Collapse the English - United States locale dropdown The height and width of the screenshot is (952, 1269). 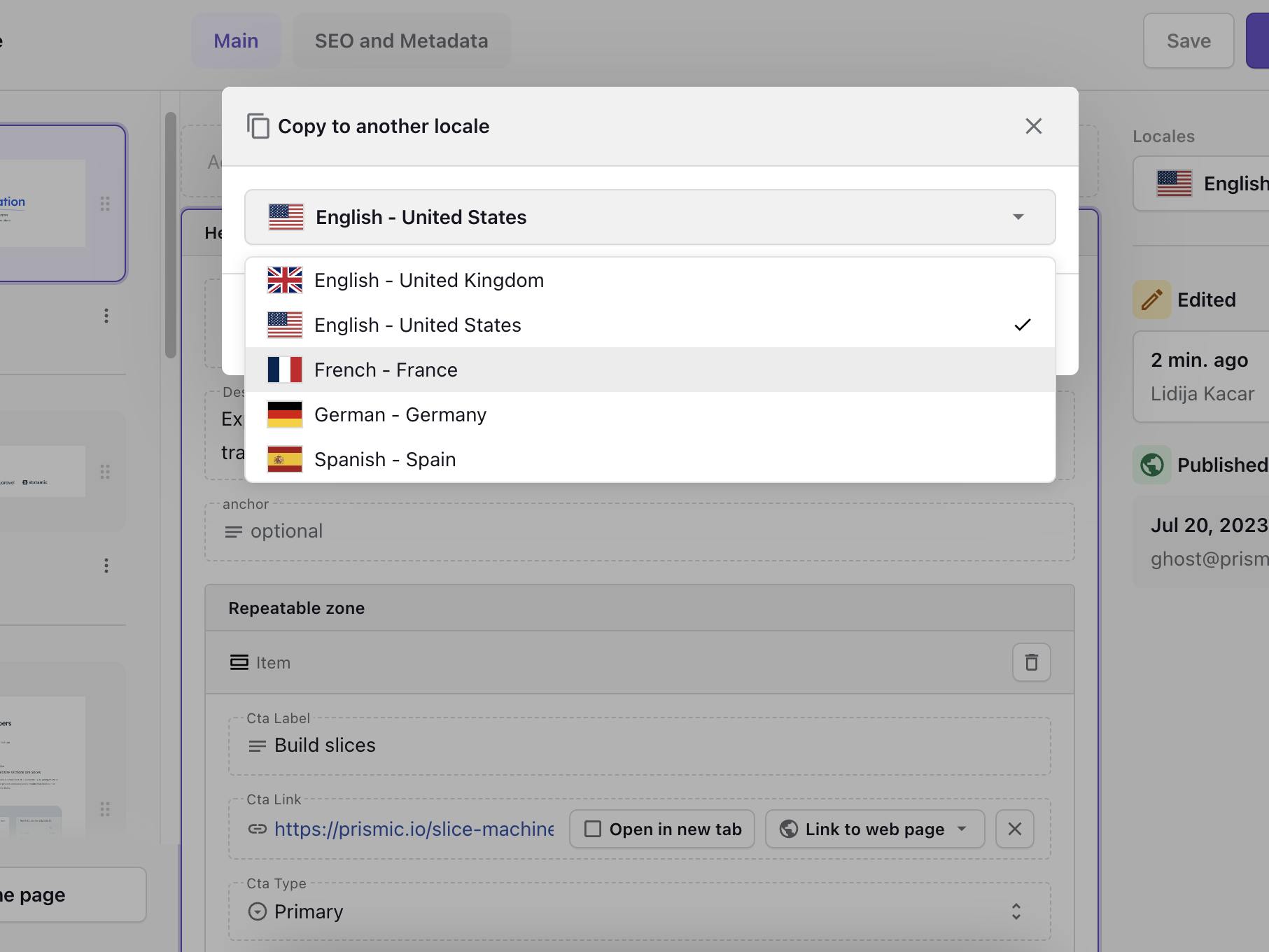click(x=1018, y=217)
